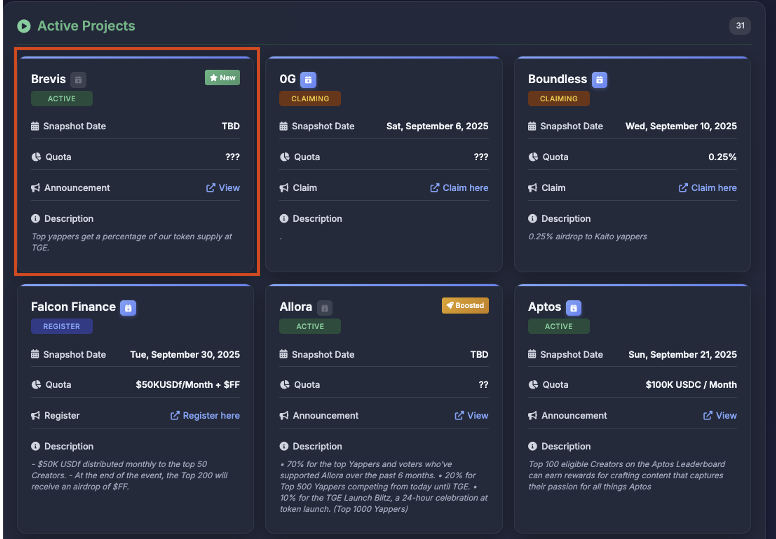Click the info icon beside 0G Description
This screenshot has width=776, height=539.
[x=284, y=218]
